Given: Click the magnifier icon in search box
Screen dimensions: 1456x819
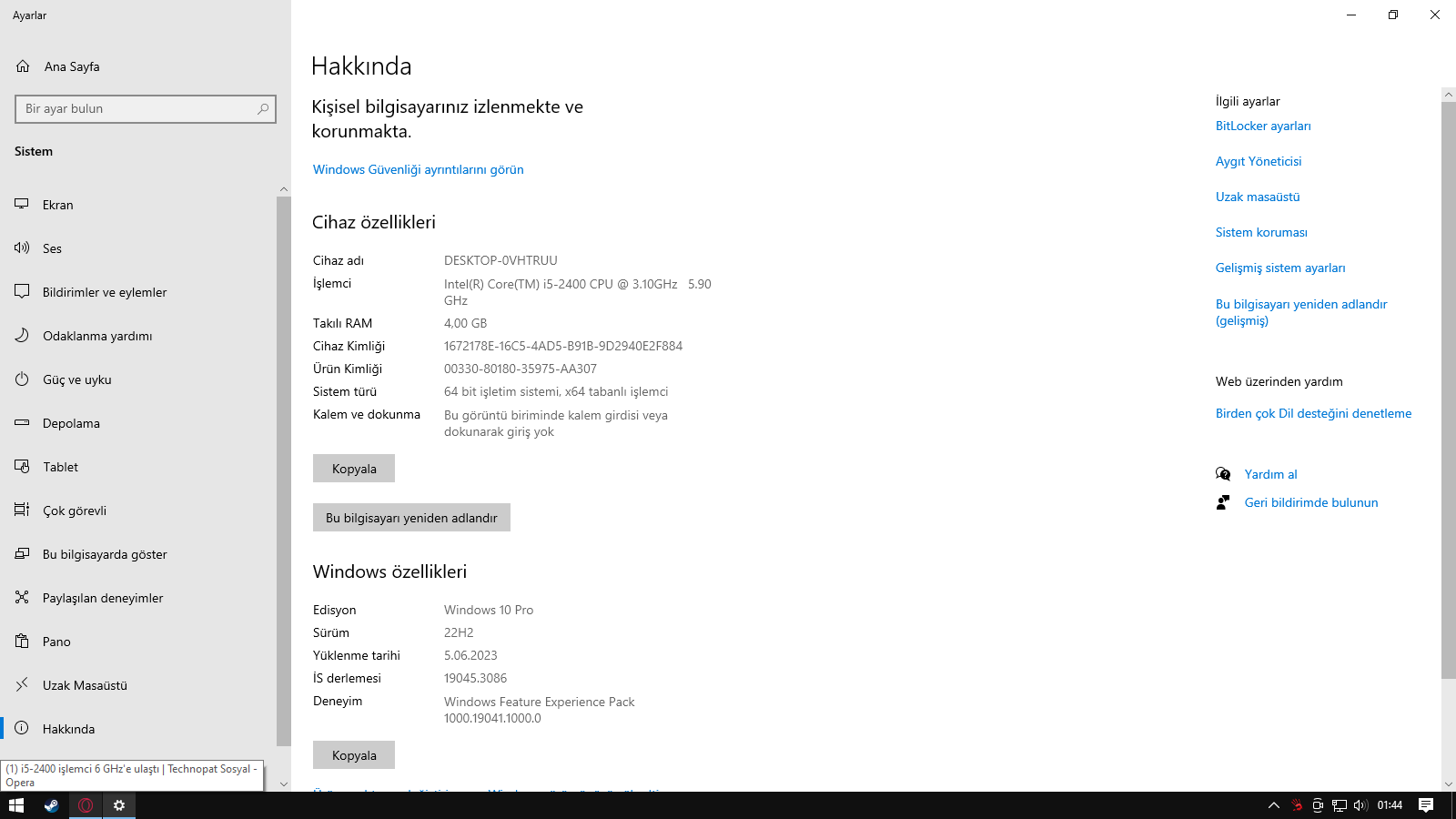Looking at the screenshot, I should point(263,109).
